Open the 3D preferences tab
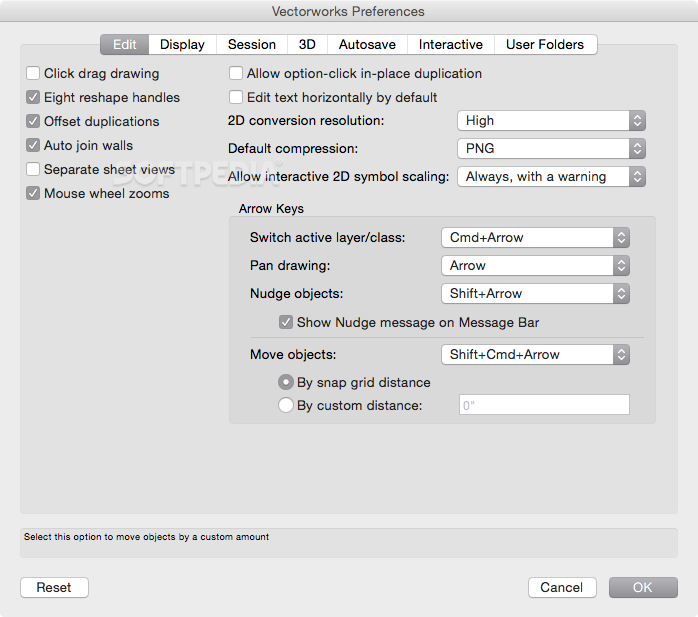 click(307, 45)
